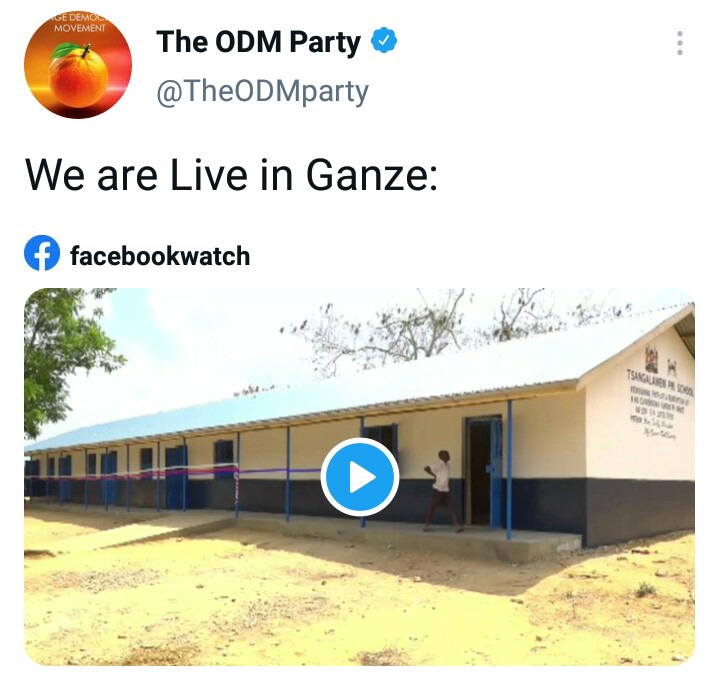Select the 'We are Live in Ganze:' text
Viewport: 720px width, 676px height.
231,175
